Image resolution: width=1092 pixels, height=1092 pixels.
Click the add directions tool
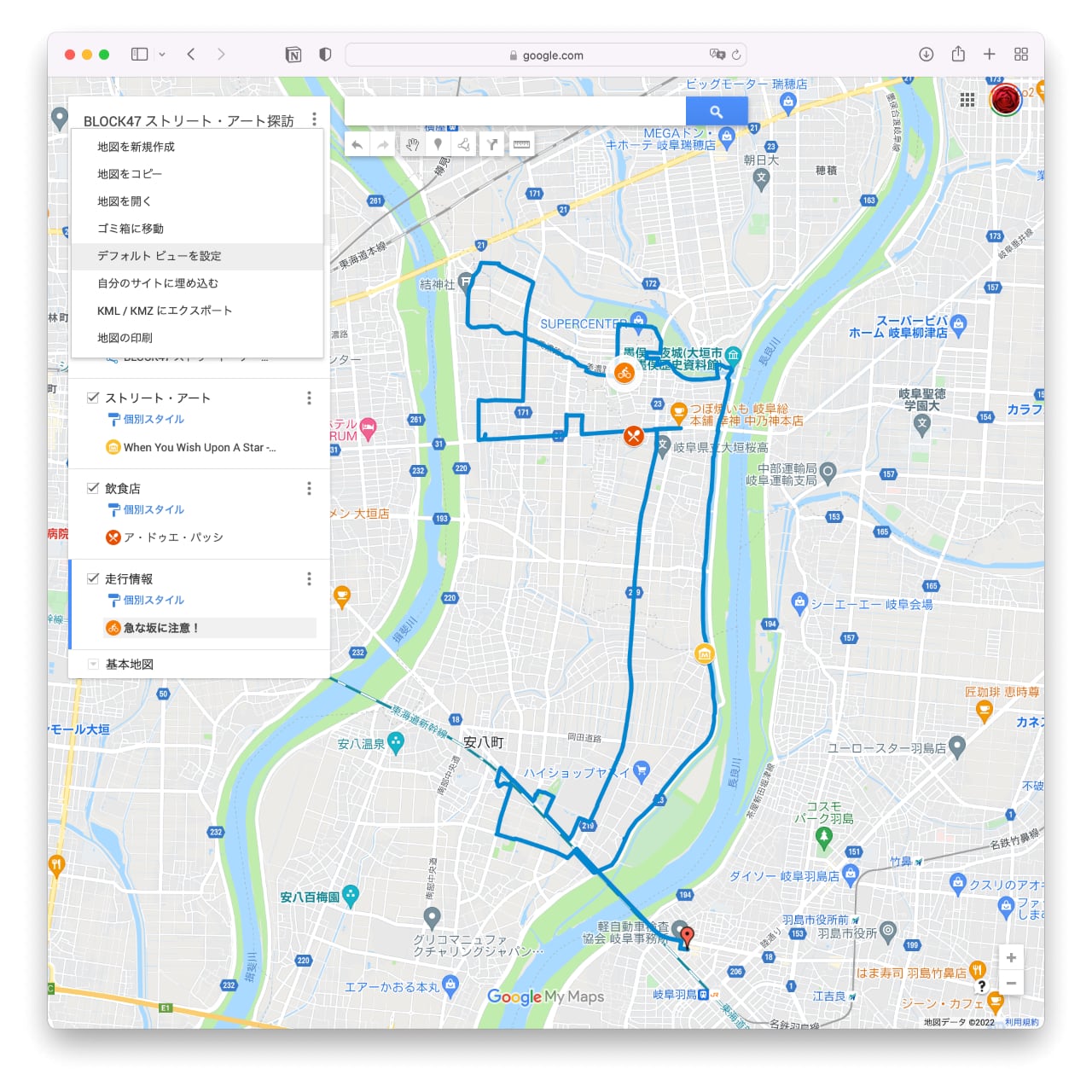coord(492,145)
